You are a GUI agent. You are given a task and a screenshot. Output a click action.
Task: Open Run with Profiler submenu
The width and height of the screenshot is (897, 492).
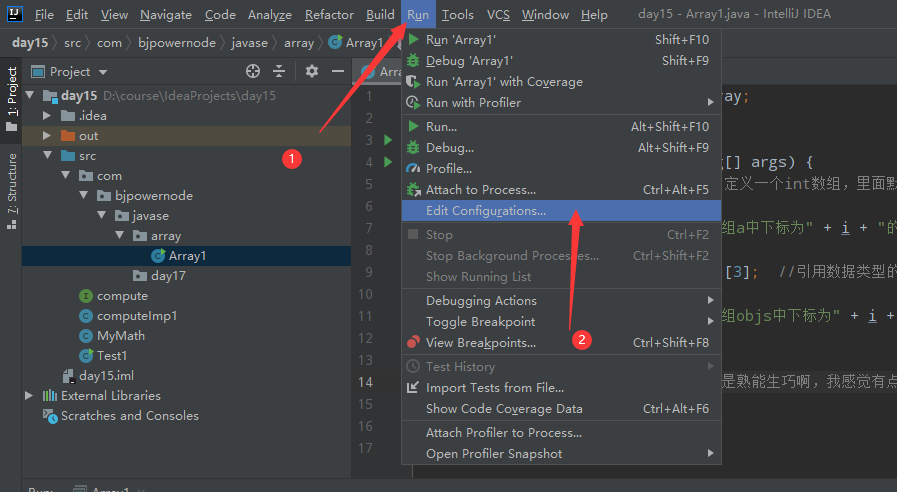(x=561, y=102)
